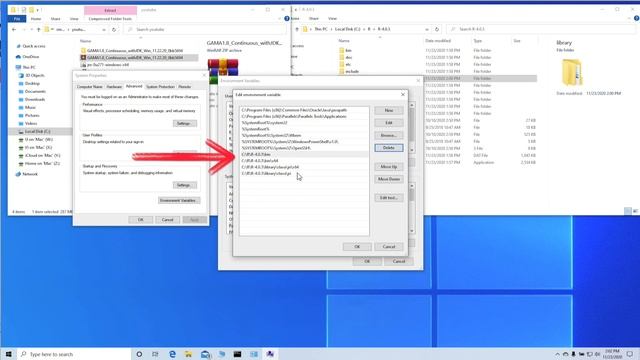640x360 pixels.
Task: Open File Explorer from taskbar
Action: tap(189, 354)
